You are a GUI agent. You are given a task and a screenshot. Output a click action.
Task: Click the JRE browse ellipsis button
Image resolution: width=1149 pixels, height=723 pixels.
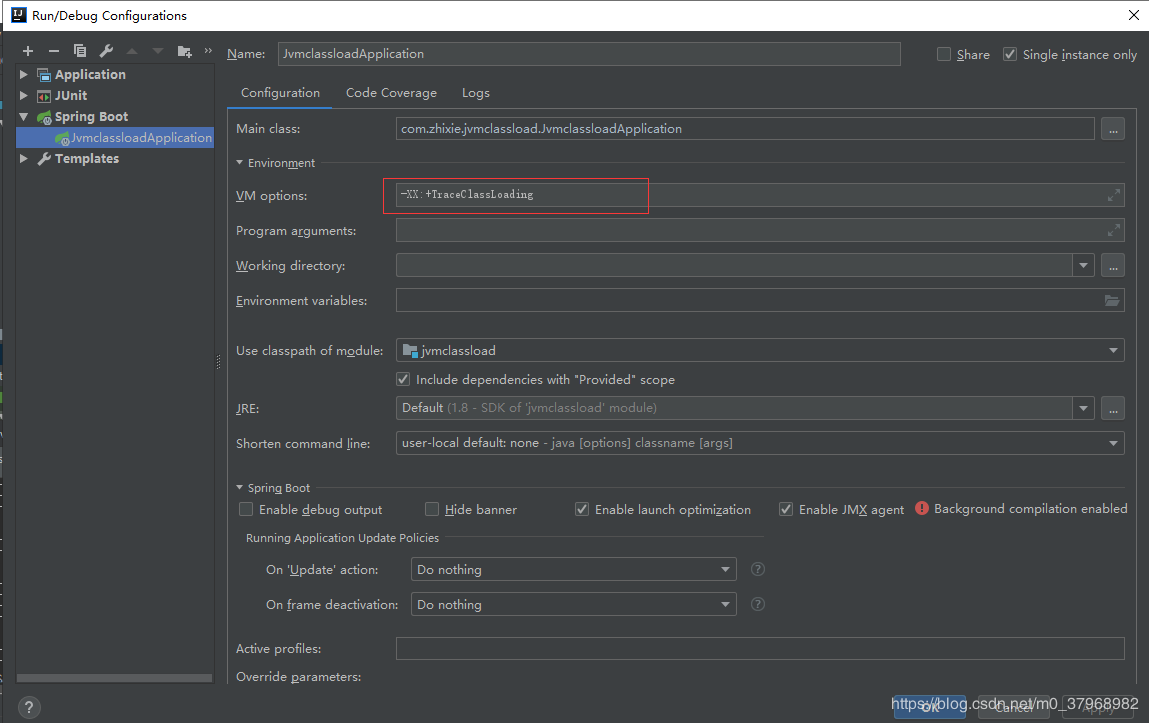click(1112, 408)
